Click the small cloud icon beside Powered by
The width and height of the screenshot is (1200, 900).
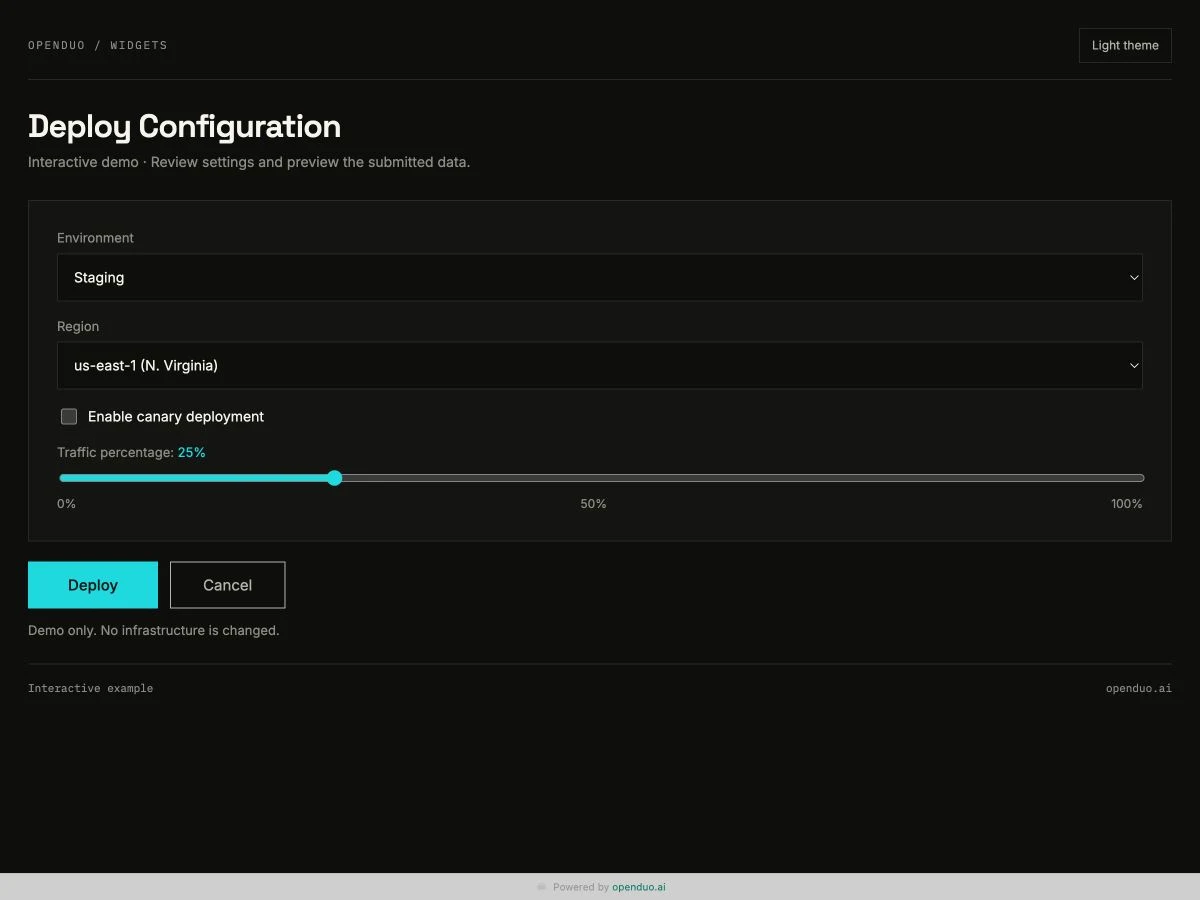tap(542, 887)
